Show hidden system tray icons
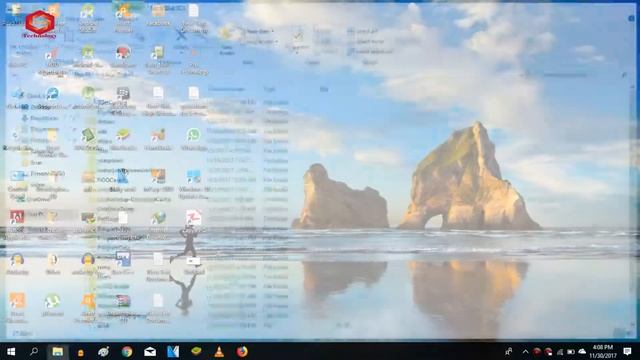 pyautogui.click(x=525, y=351)
